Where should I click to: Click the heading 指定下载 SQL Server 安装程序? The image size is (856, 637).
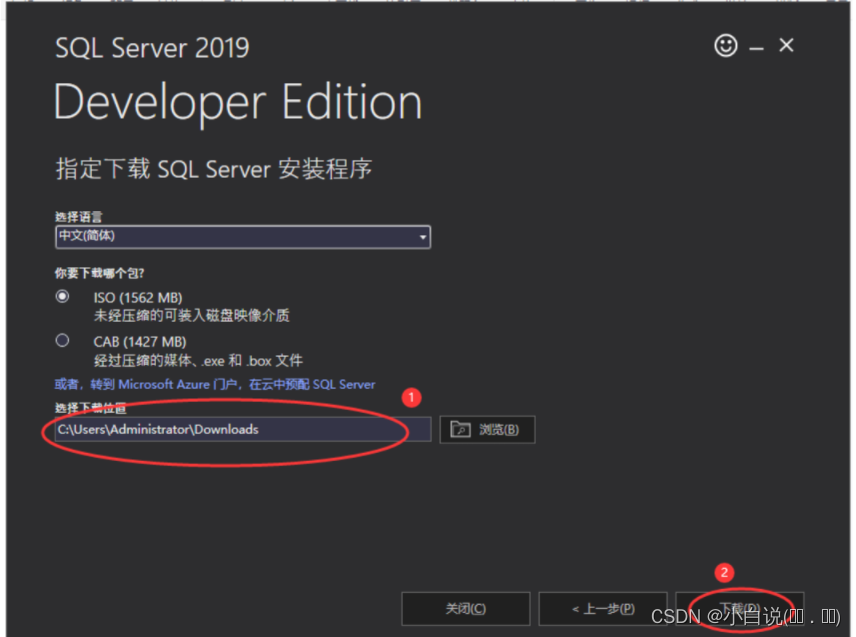pyautogui.click(x=213, y=169)
